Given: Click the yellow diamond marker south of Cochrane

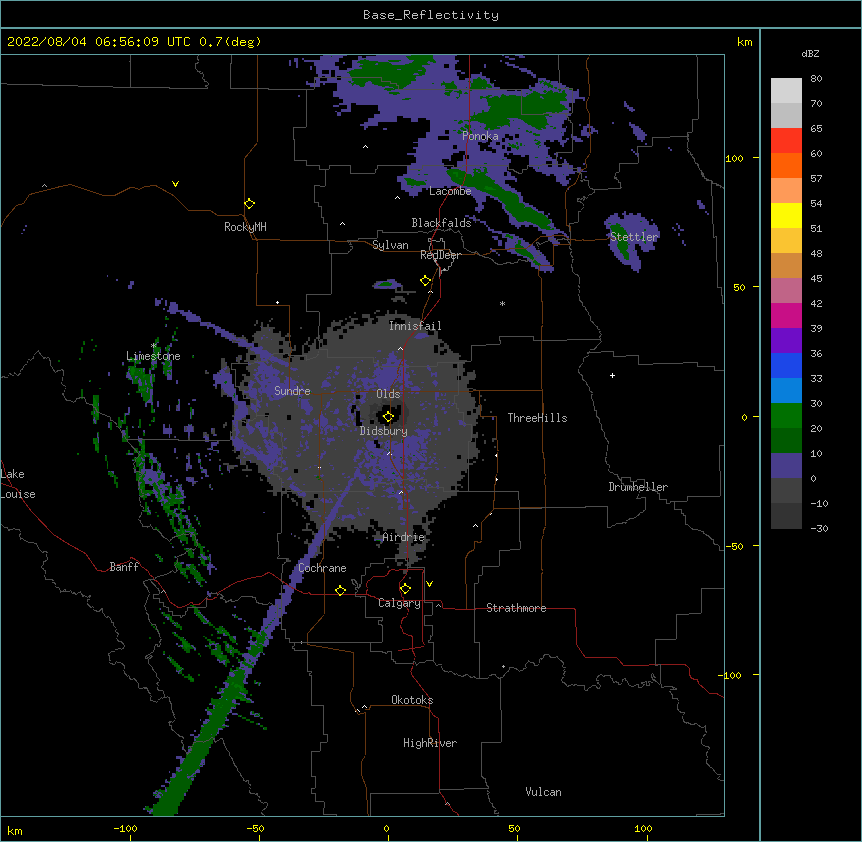Looking at the screenshot, I should pyautogui.click(x=340, y=590).
